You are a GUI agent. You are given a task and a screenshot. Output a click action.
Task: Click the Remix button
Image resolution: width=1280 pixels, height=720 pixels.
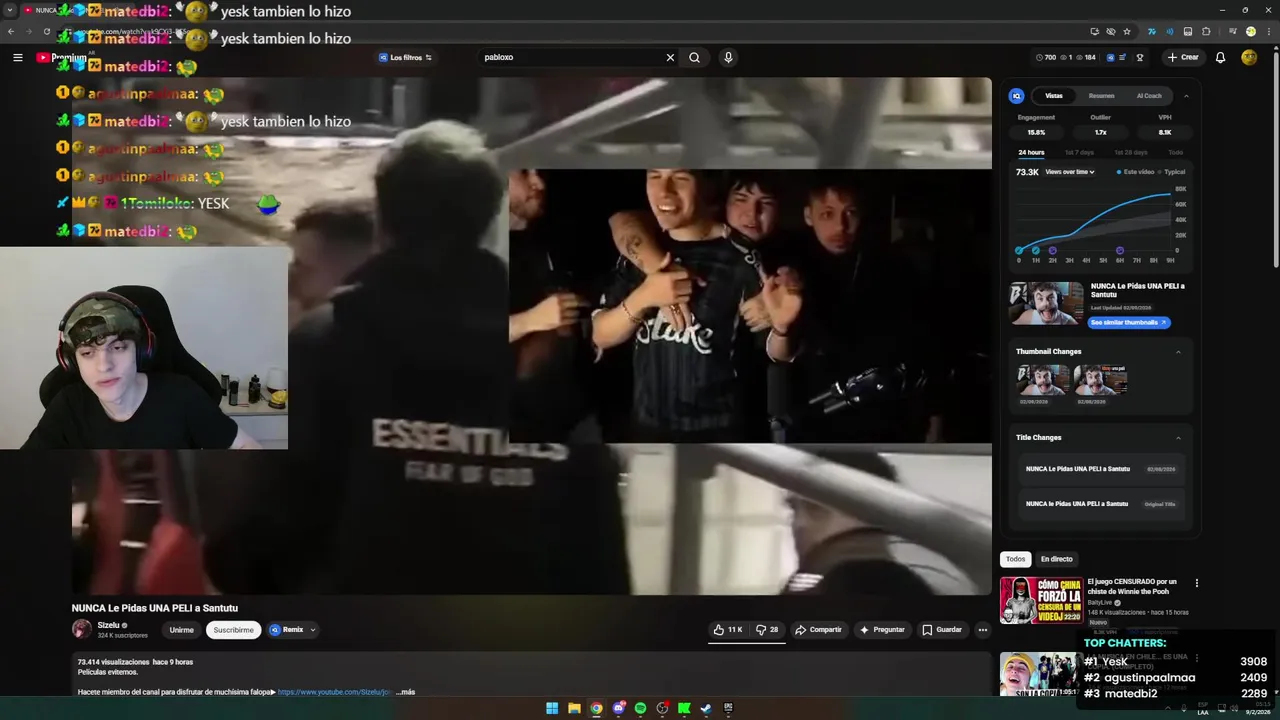(286, 630)
